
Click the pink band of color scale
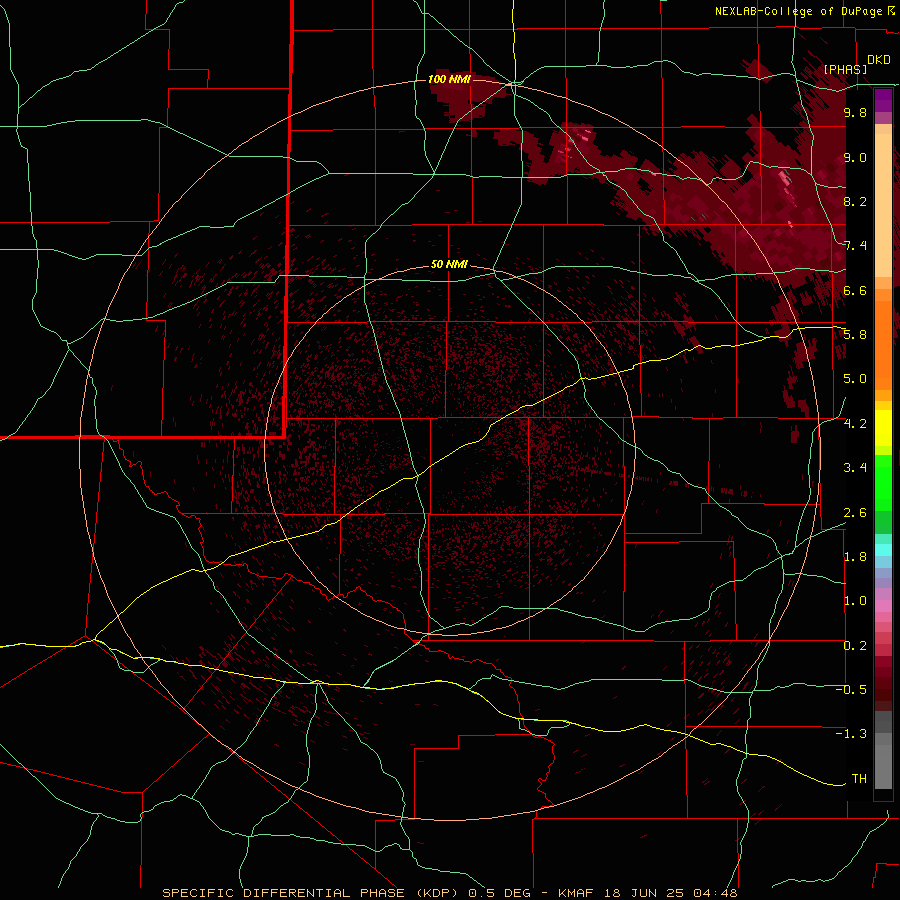click(883, 606)
